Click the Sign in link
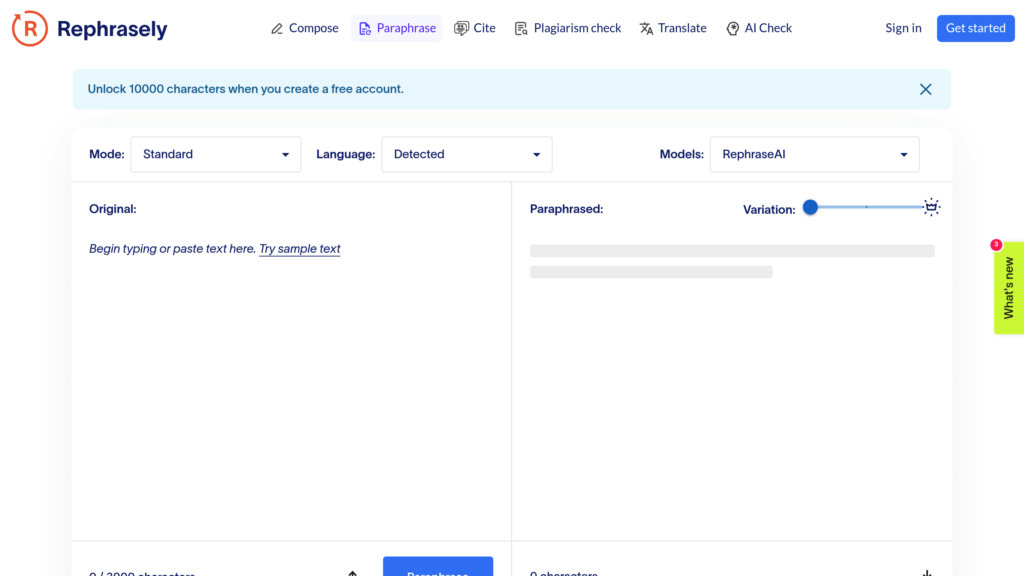This screenshot has width=1024, height=576. point(903,28)
